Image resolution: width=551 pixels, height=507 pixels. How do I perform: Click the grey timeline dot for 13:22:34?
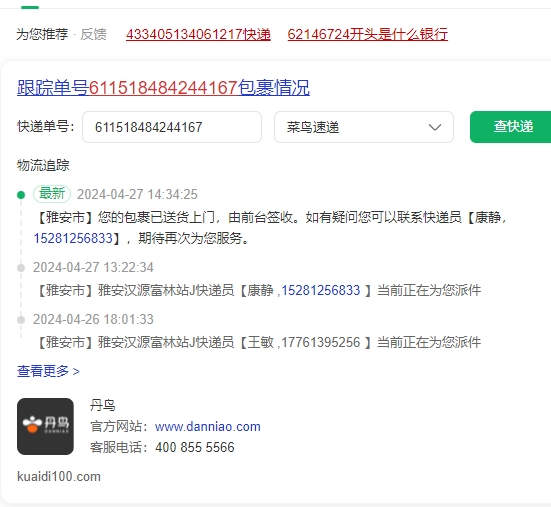coord(21,268)
